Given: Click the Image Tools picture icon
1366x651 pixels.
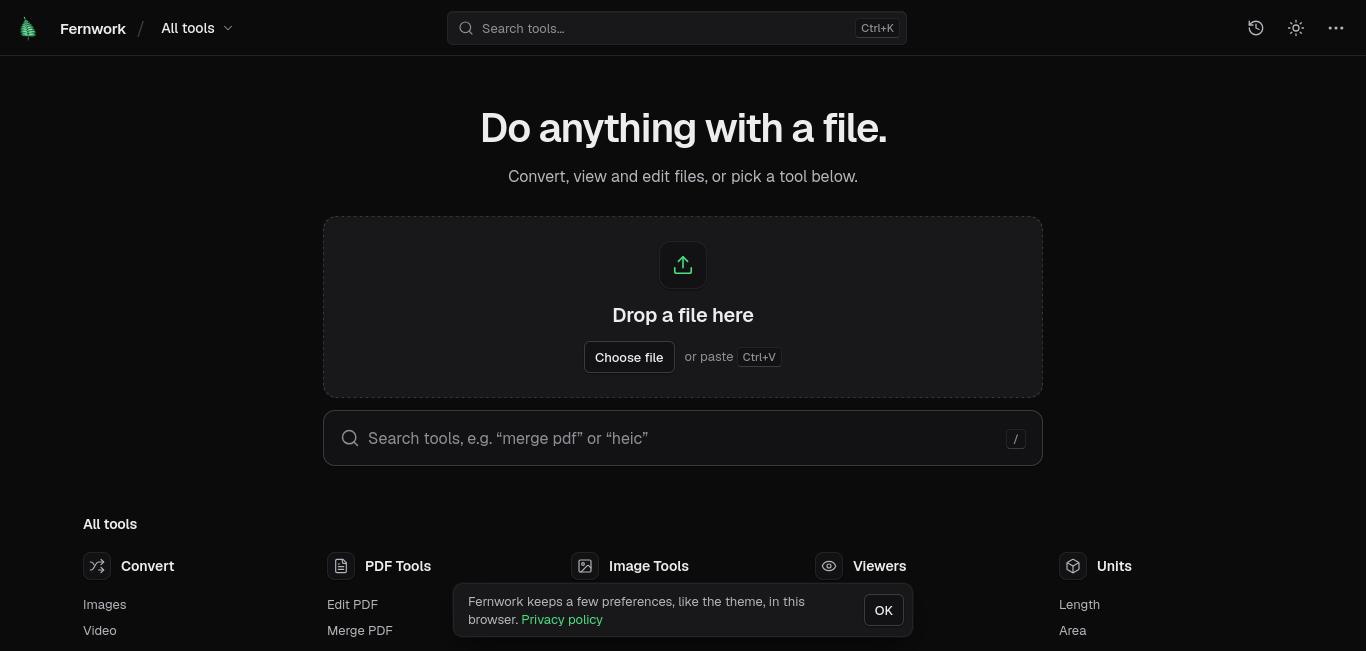Looking at the screenshot, I should click(585, 566).
